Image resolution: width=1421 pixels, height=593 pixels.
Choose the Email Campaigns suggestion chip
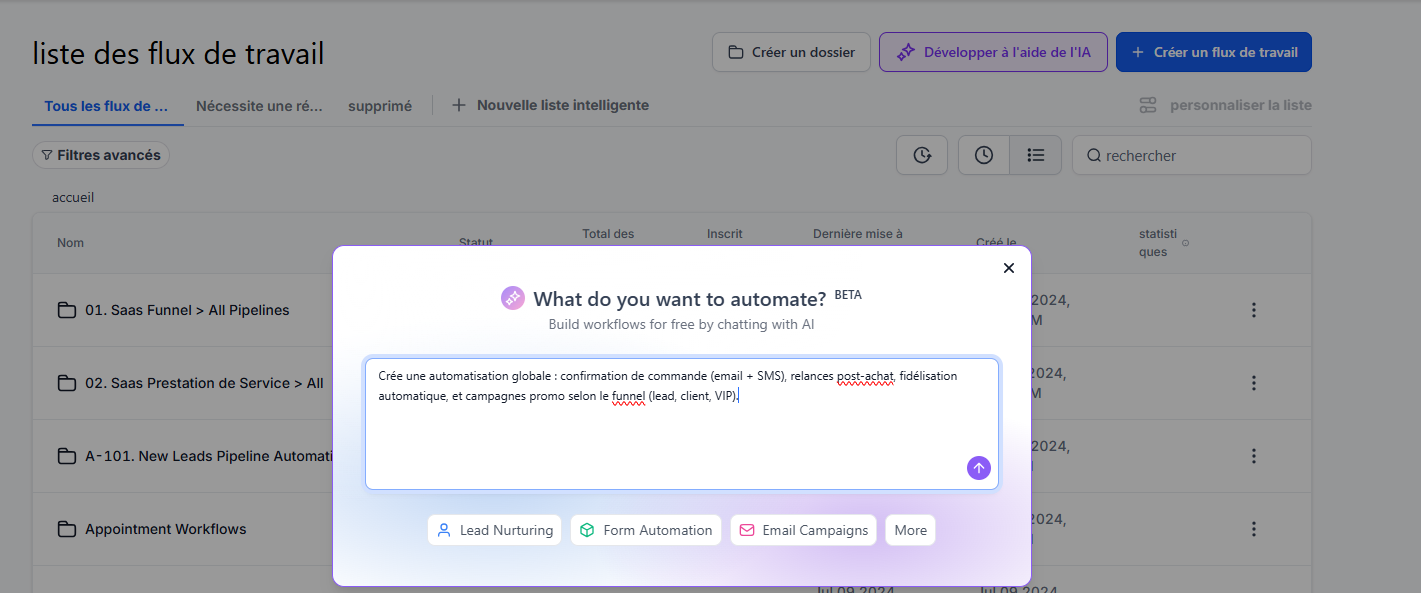pyautogui.click(x=803, y=530)
